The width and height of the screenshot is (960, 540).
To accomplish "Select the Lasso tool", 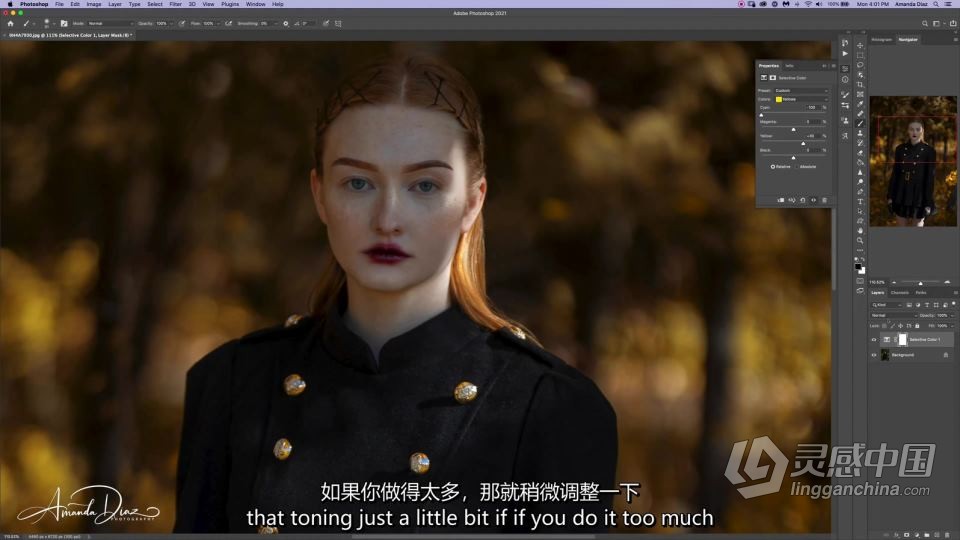I will click(860, 65).
